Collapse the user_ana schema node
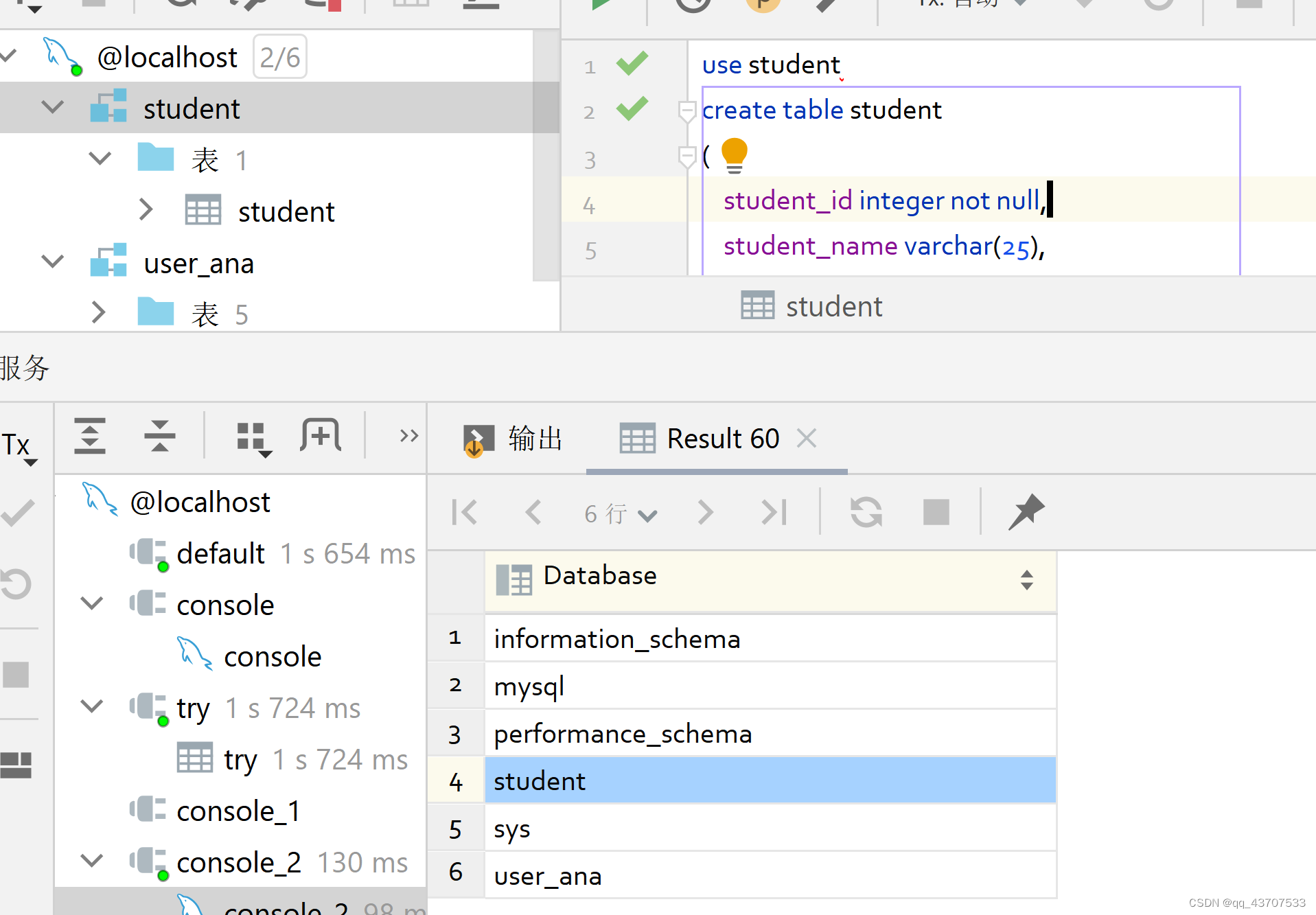 tap(53, 262)
